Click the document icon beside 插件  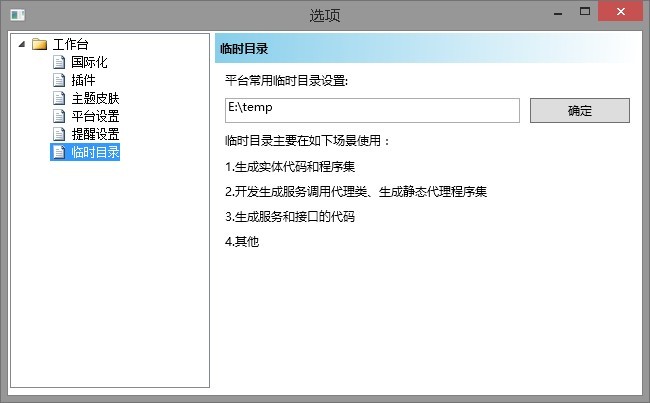point(59,80)
